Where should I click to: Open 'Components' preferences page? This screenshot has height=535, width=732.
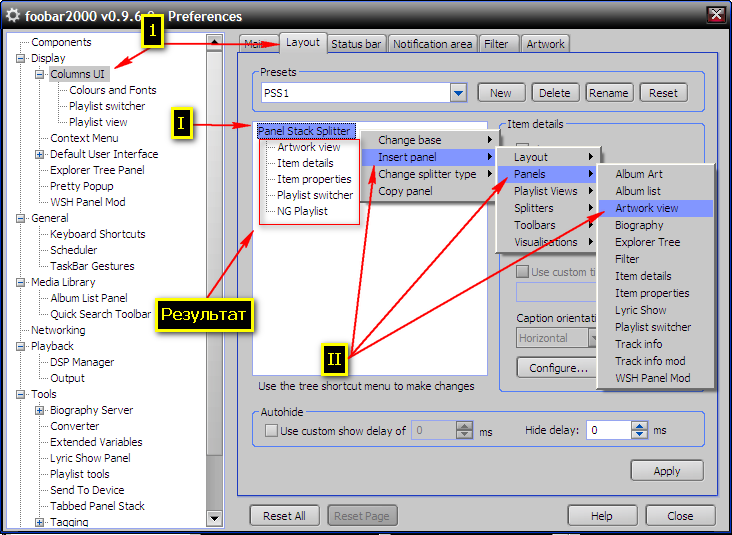[61, 42]
